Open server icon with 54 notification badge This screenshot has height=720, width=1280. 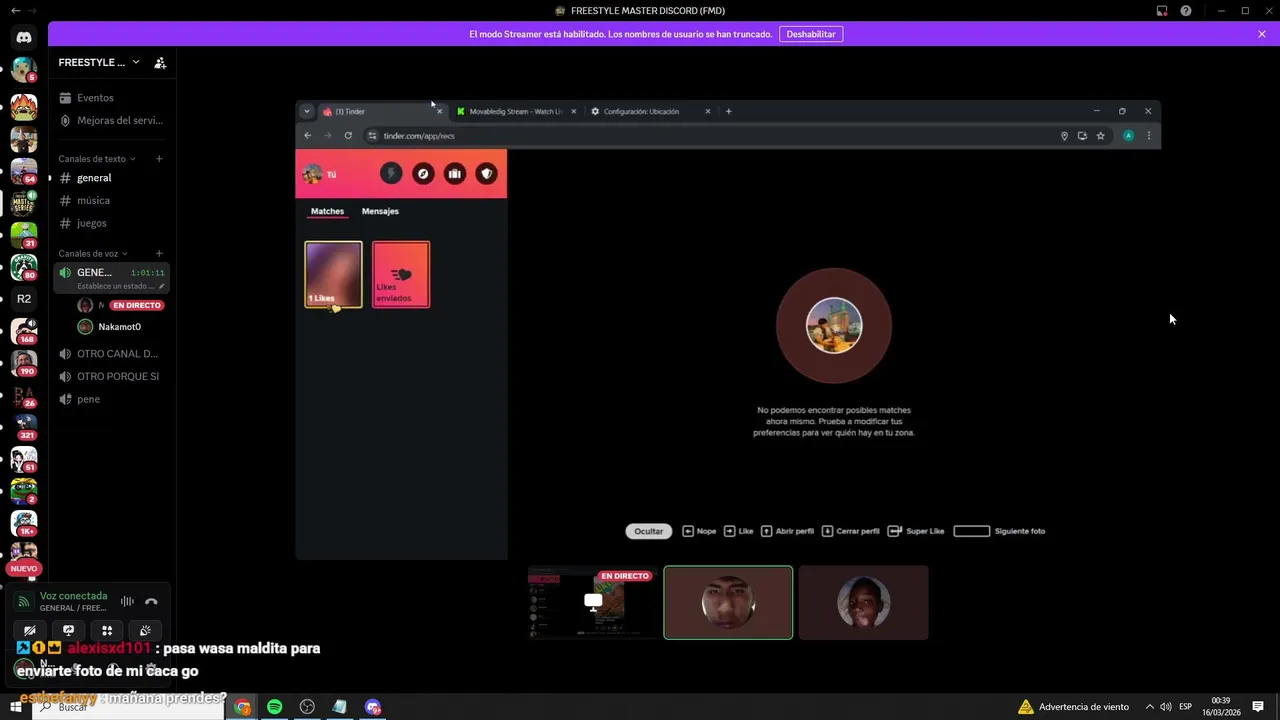[x=24, y=171]
